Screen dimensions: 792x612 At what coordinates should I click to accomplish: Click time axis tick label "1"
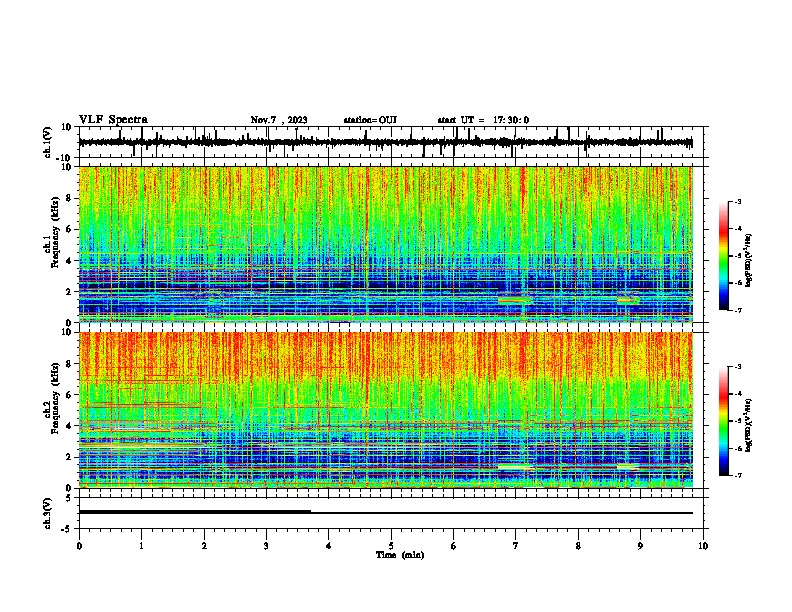pos(141,546)
